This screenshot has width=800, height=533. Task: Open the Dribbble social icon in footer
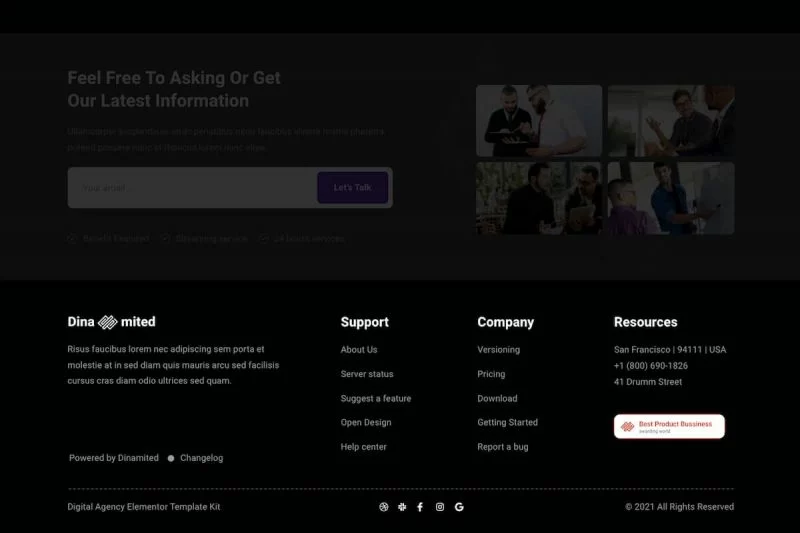pos(383,507)
